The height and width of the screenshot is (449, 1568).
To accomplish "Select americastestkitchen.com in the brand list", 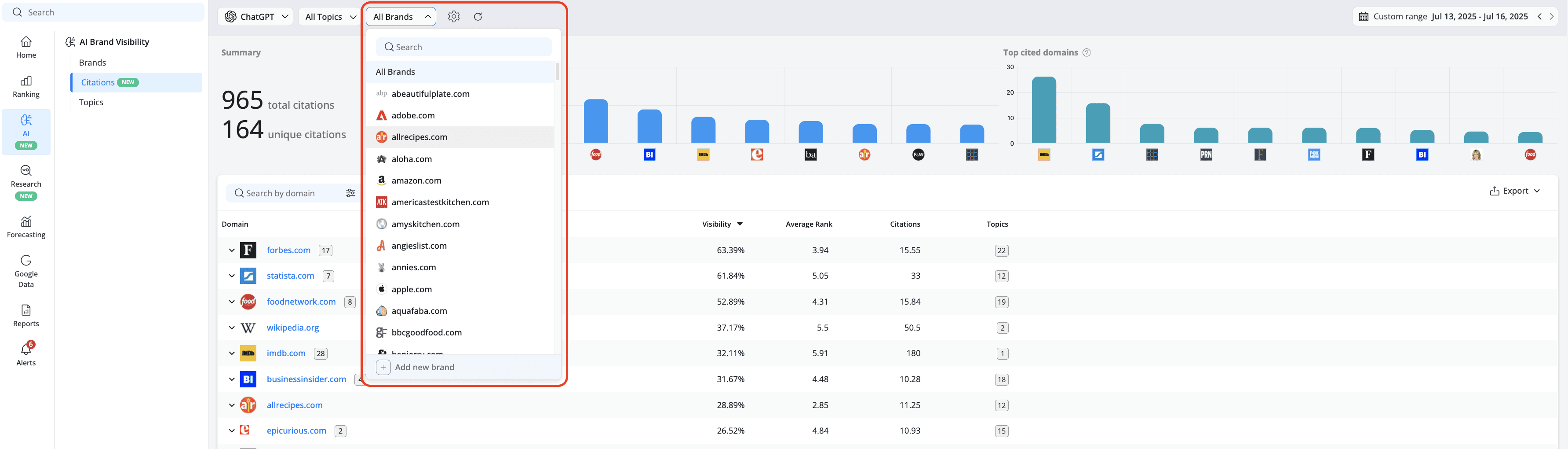I will click(x=460, y=202).
